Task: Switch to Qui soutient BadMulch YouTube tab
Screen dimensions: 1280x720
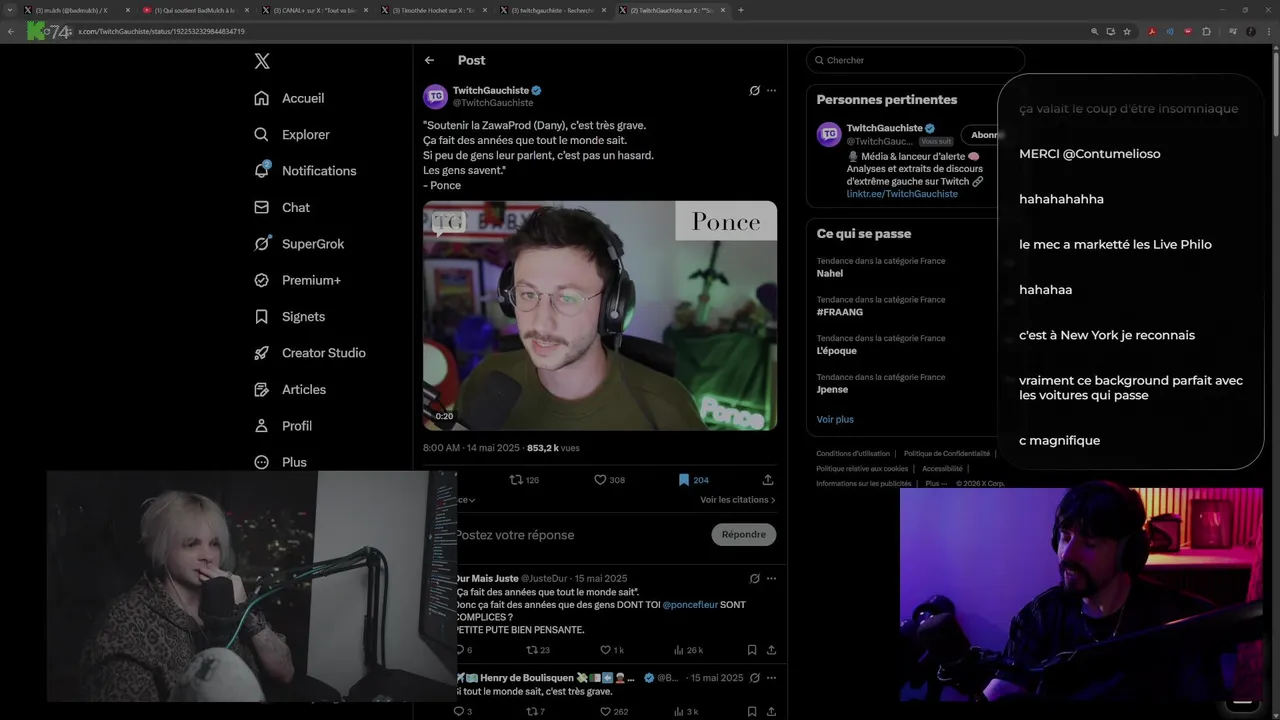Action: click(194, 10)
